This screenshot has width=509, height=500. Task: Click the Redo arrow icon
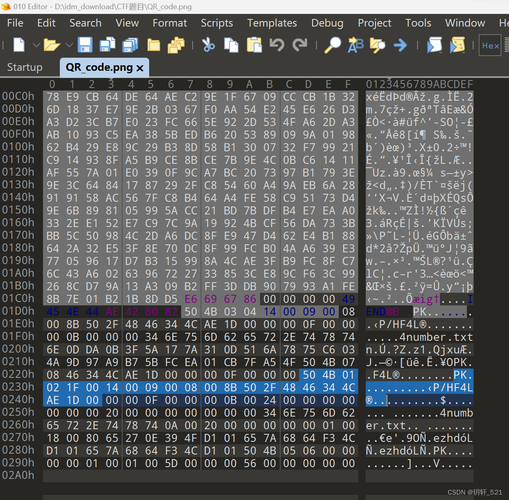(x=300, y=45)
